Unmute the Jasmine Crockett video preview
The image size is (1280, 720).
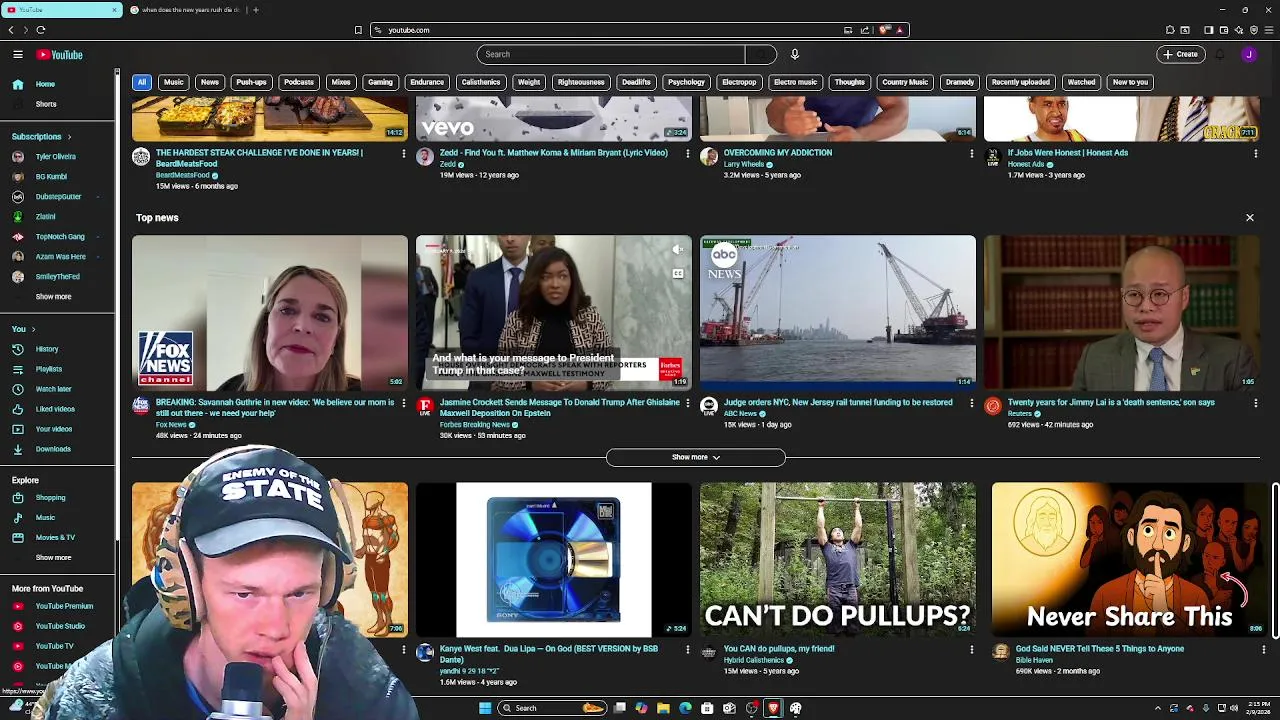(678, 249)
